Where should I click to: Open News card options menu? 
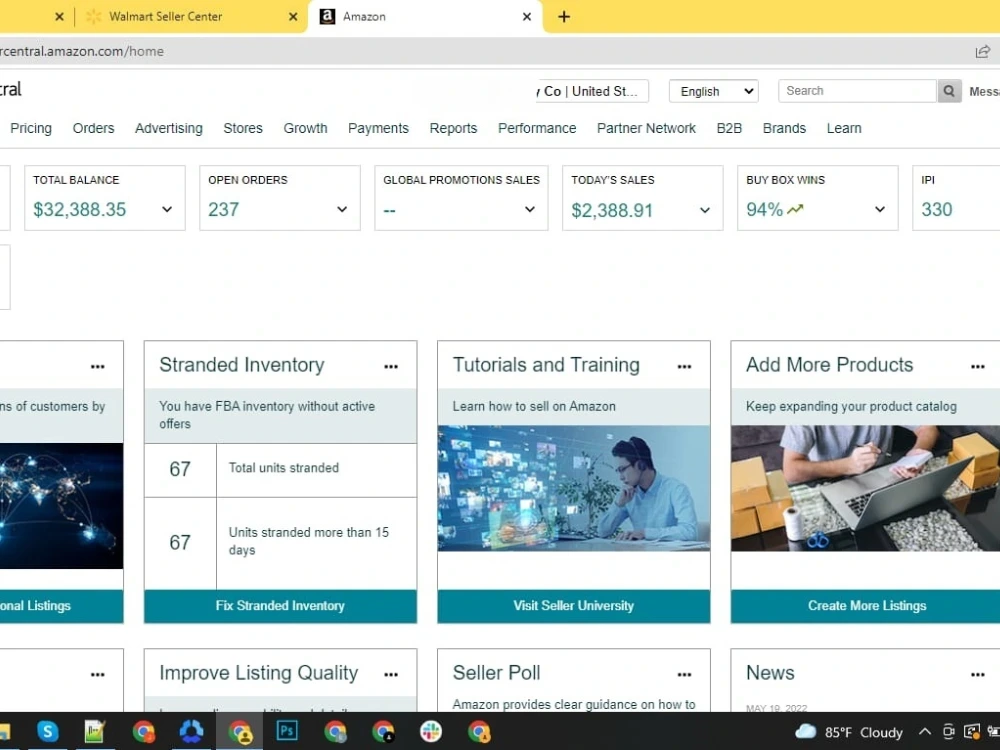[978, 675]
